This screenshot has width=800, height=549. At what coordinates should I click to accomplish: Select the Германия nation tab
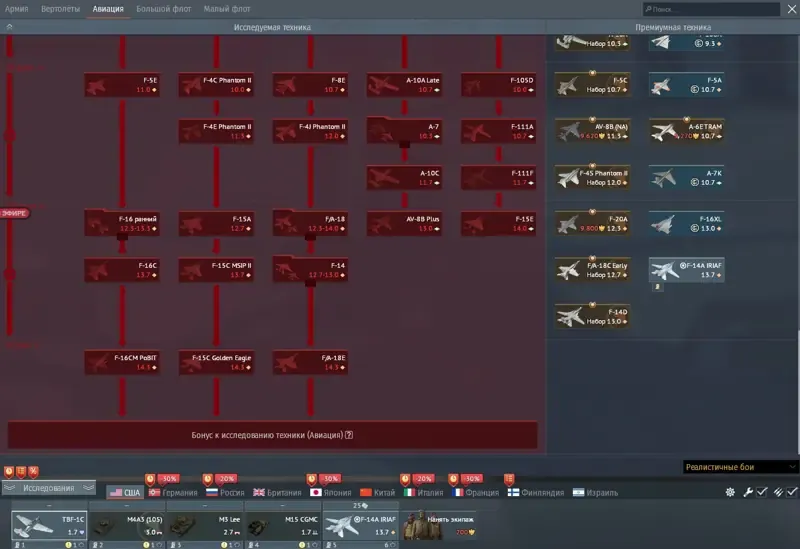(x=173, y=492)
